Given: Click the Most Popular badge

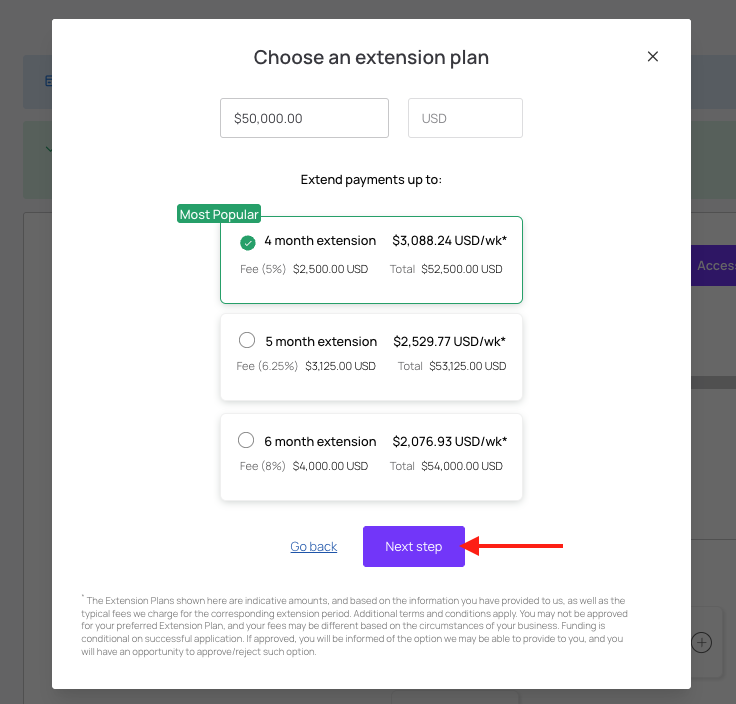Looking at the screenshot, I should pyautogui.click(x=219, y=214).
